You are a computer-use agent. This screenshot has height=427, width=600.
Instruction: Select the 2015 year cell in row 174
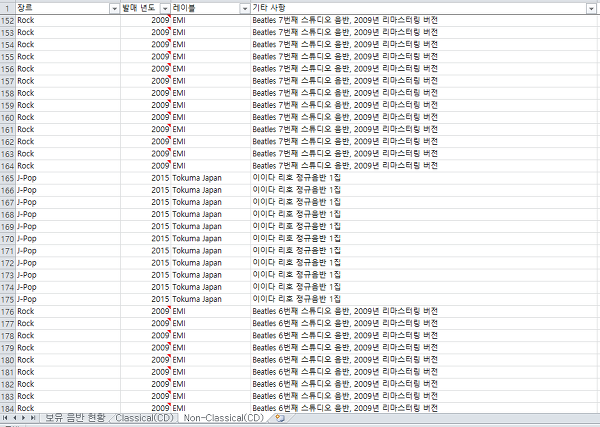pyautogui.click(x=146, y=287)
